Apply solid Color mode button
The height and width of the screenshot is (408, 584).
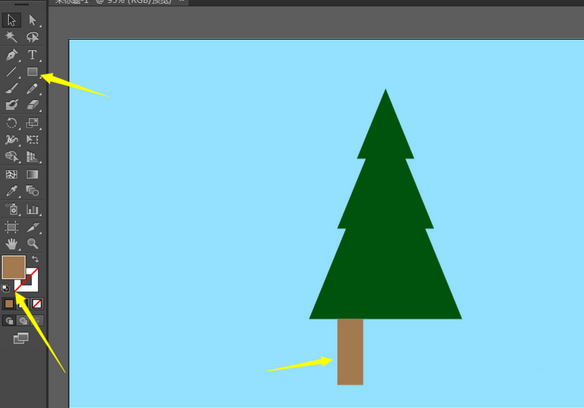coord(9,304)
